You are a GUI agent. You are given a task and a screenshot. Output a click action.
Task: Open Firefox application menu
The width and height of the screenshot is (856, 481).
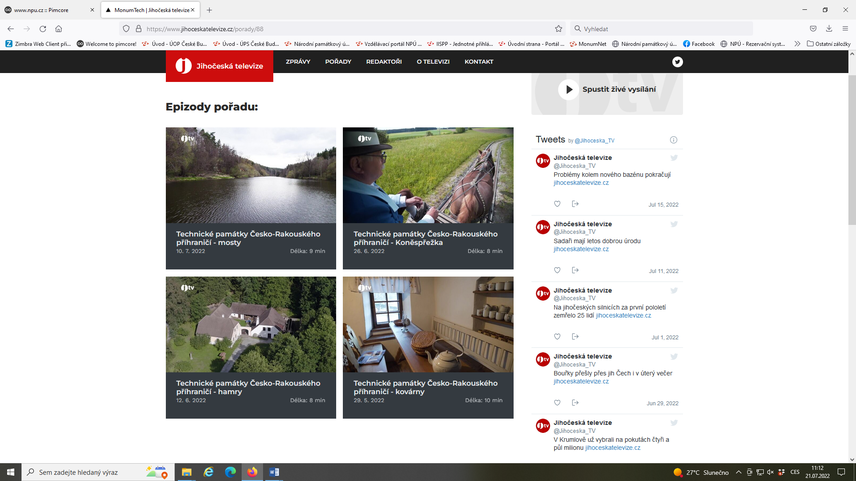[x=845, y=29]
